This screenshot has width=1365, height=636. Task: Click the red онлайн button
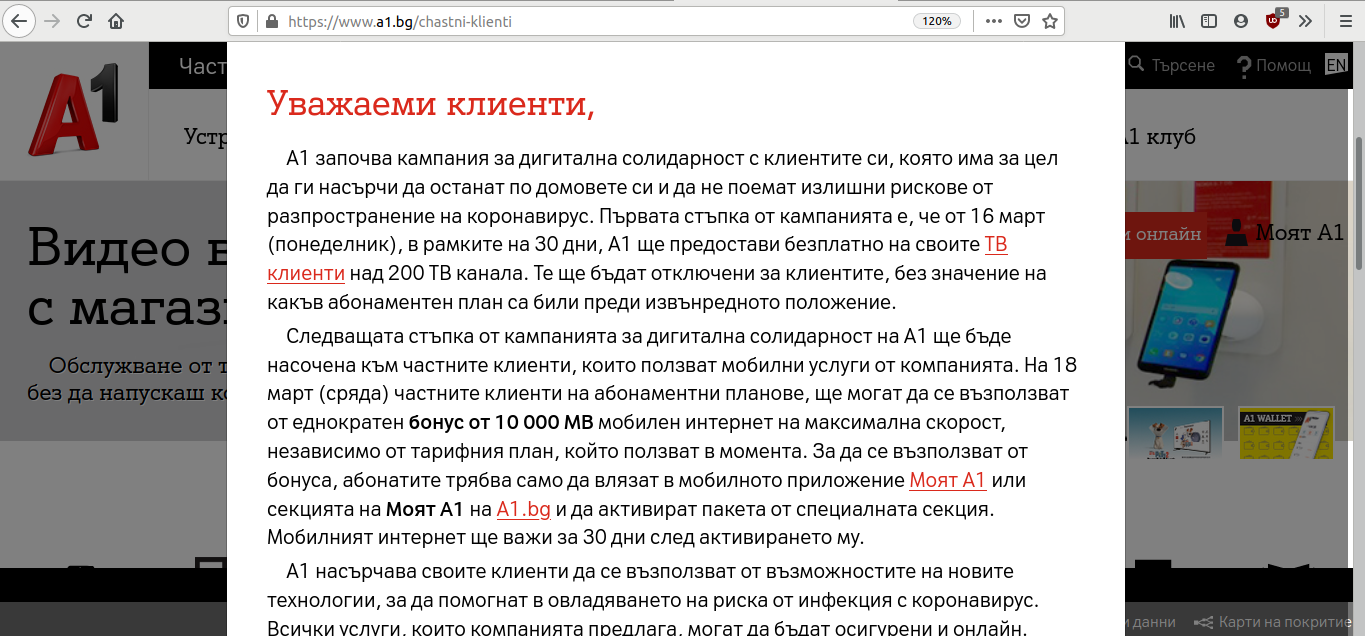pos(1165,235)
